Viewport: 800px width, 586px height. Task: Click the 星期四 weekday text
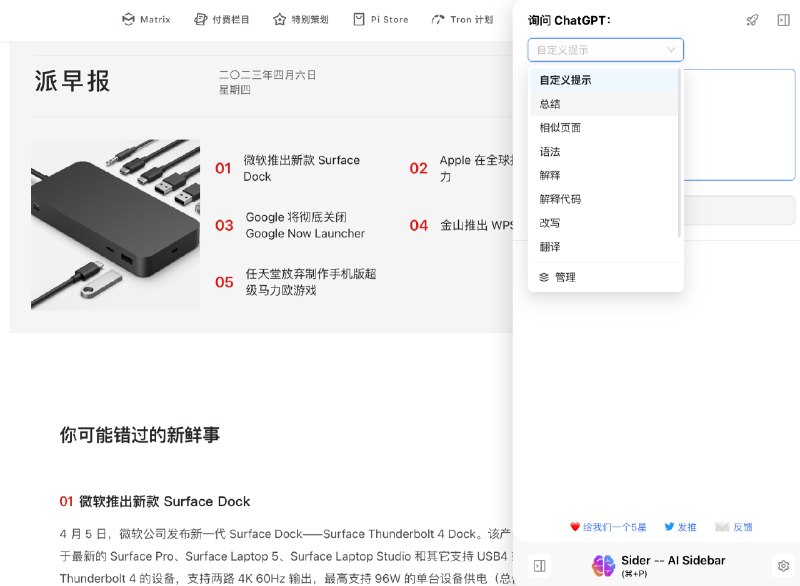click(235, 90)
